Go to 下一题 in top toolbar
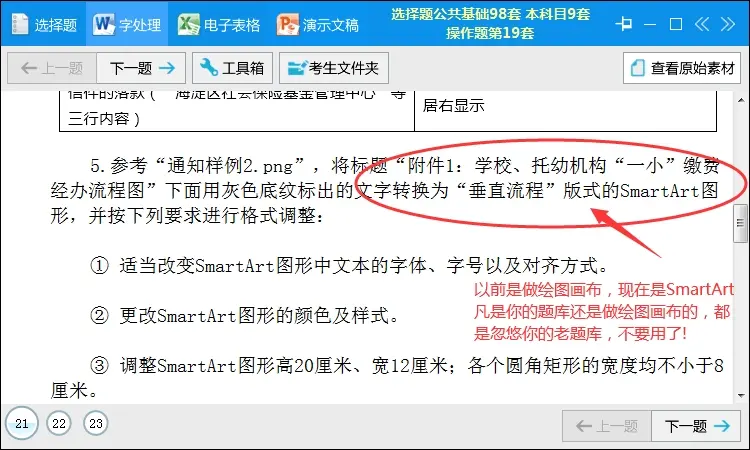Image resolution: width=750 pixels, height=450 pixels. [141, 68]
